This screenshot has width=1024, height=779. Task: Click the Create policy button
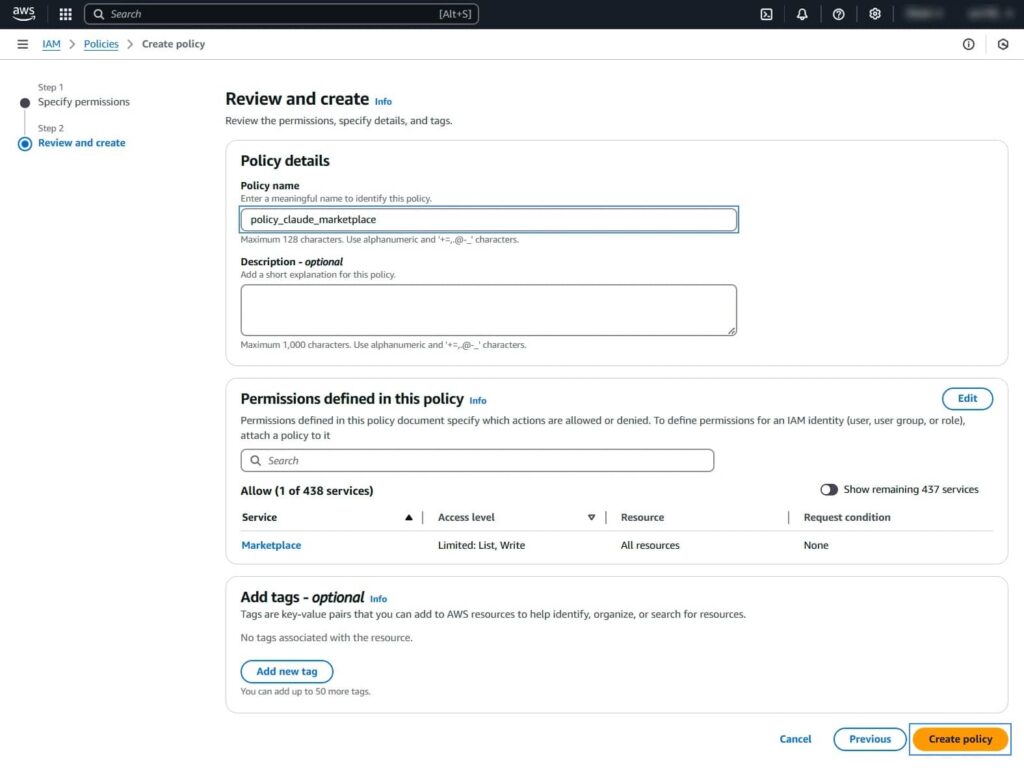[959, 738]
